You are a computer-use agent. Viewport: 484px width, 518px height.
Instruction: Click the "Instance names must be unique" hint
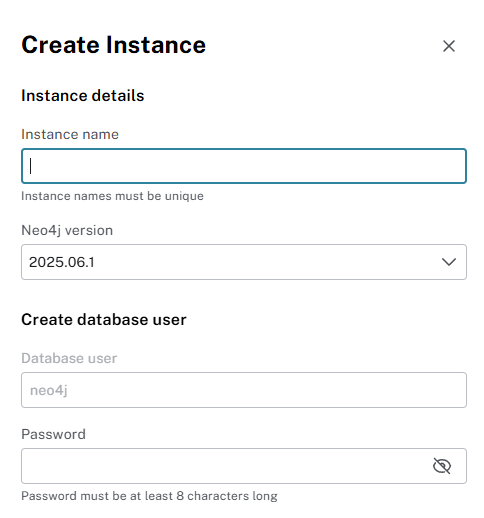(x=112, y=196)
